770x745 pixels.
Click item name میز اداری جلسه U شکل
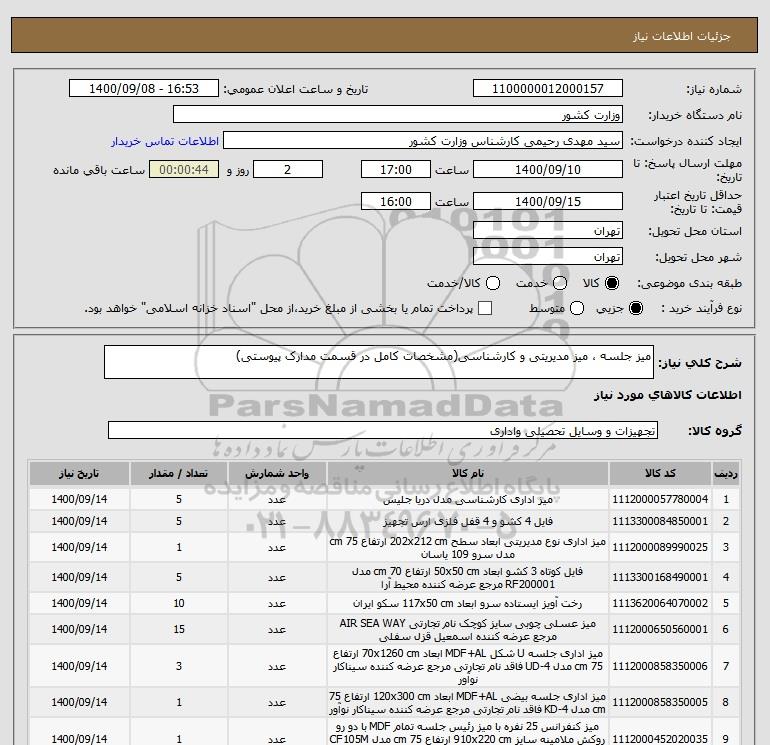pos(468,666)
